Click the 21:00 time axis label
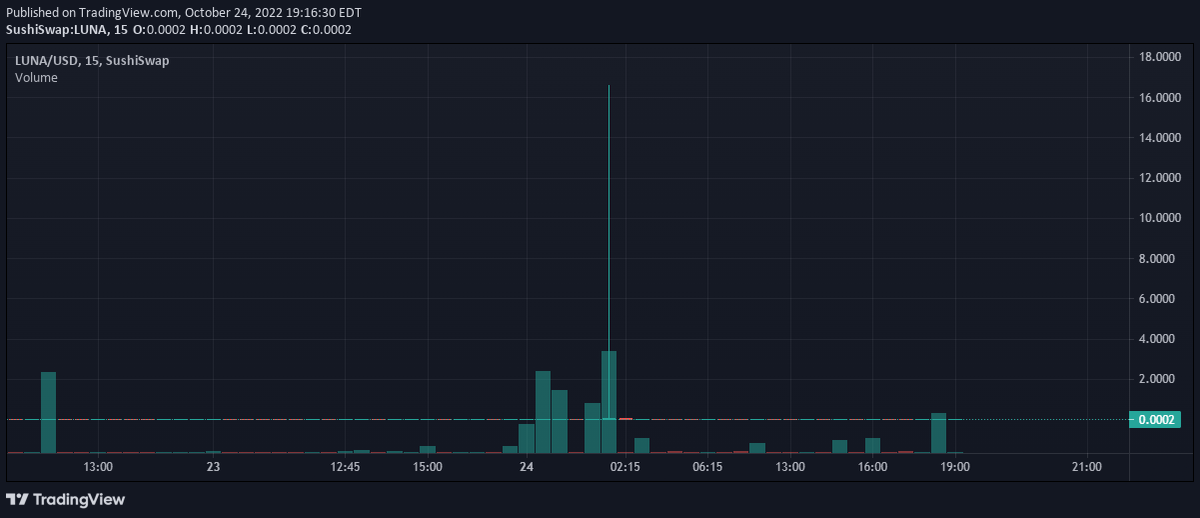 pos(1086,467)
